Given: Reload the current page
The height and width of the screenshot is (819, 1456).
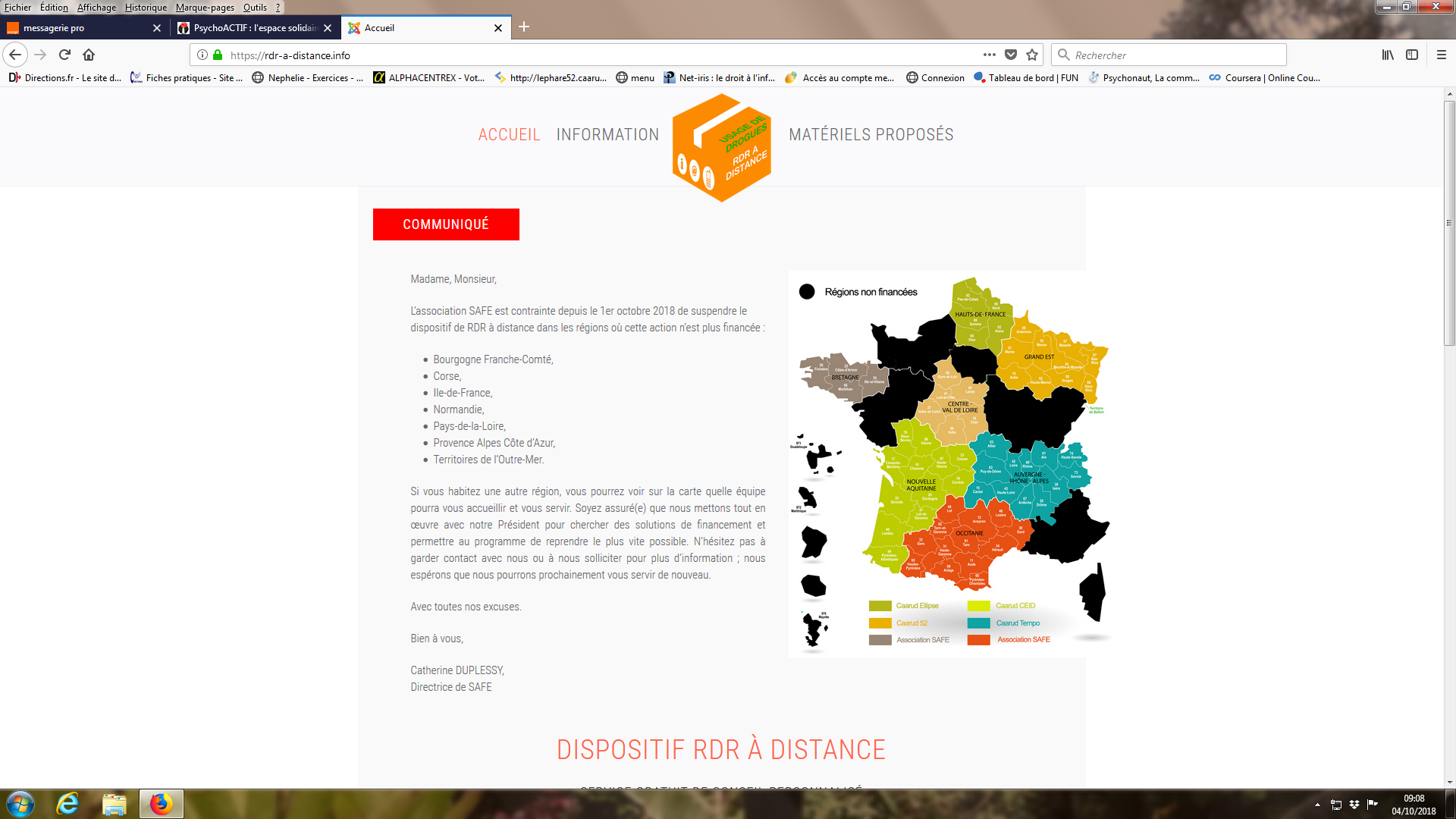Looking at the screenshot, I should click(x=64, y=55).
